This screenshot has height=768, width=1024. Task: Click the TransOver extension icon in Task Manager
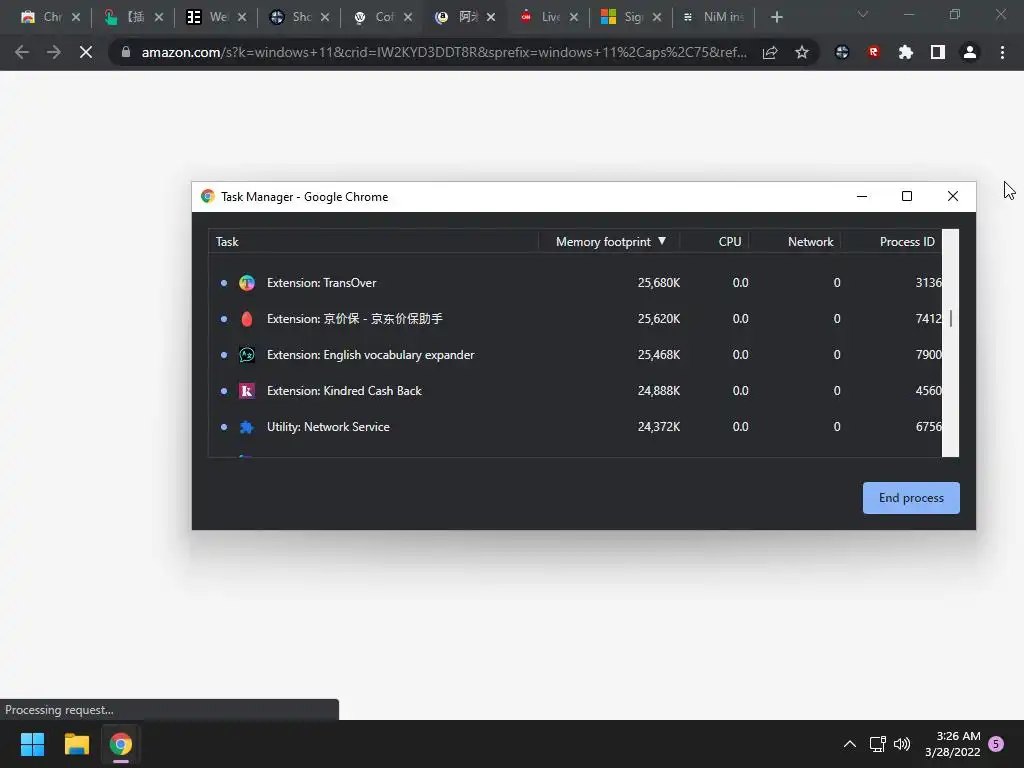247,283
